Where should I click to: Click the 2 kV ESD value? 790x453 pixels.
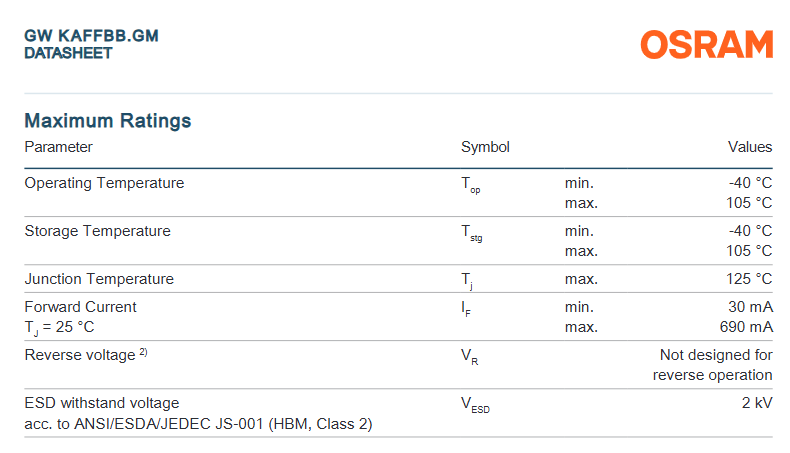(x=756, y=403)
